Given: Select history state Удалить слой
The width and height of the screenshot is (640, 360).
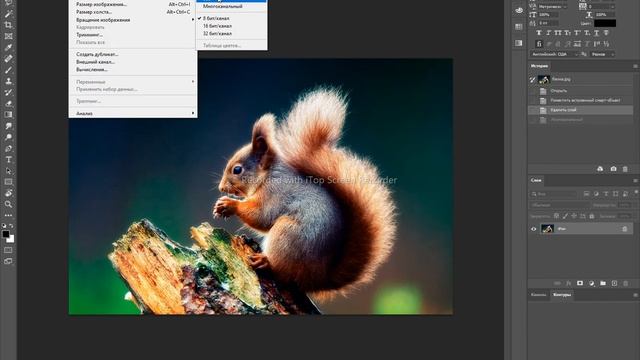Looking at the screenshot, I should (581, 110).
